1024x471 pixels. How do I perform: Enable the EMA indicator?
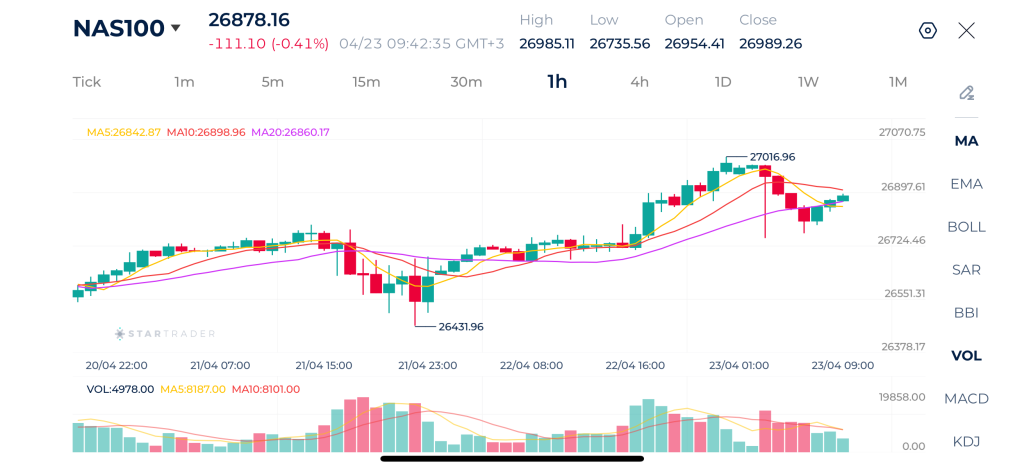pyautogui.click(x=966, y=184)
